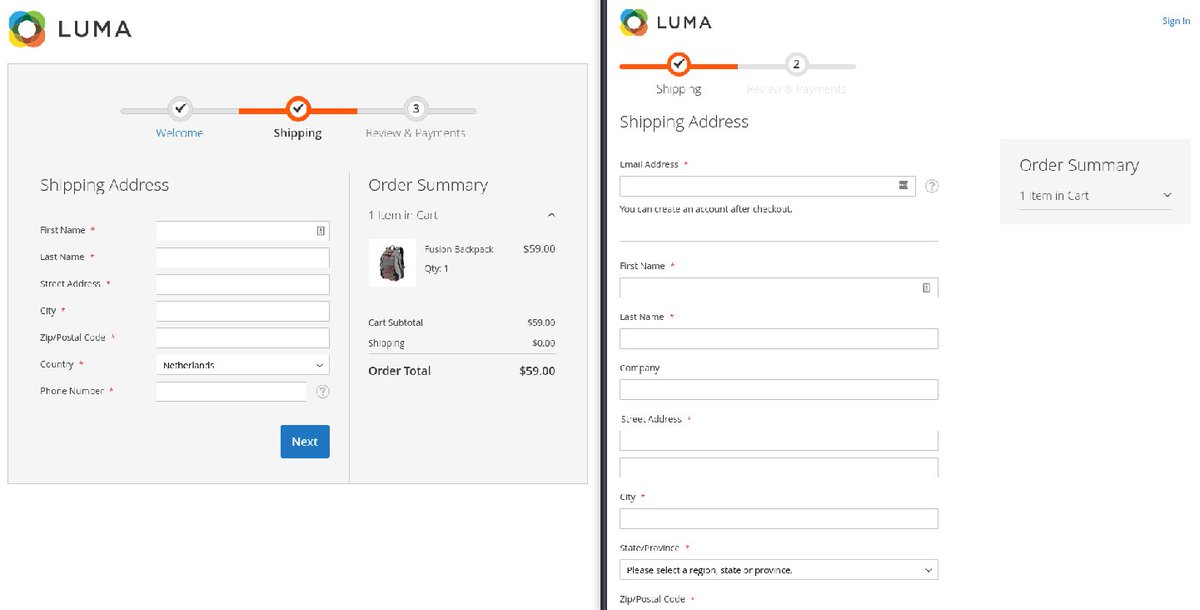Viewport: 1200px width, 610px height.
Task: Click the Fusion Backpack product thumbnail
Action: 392,264
